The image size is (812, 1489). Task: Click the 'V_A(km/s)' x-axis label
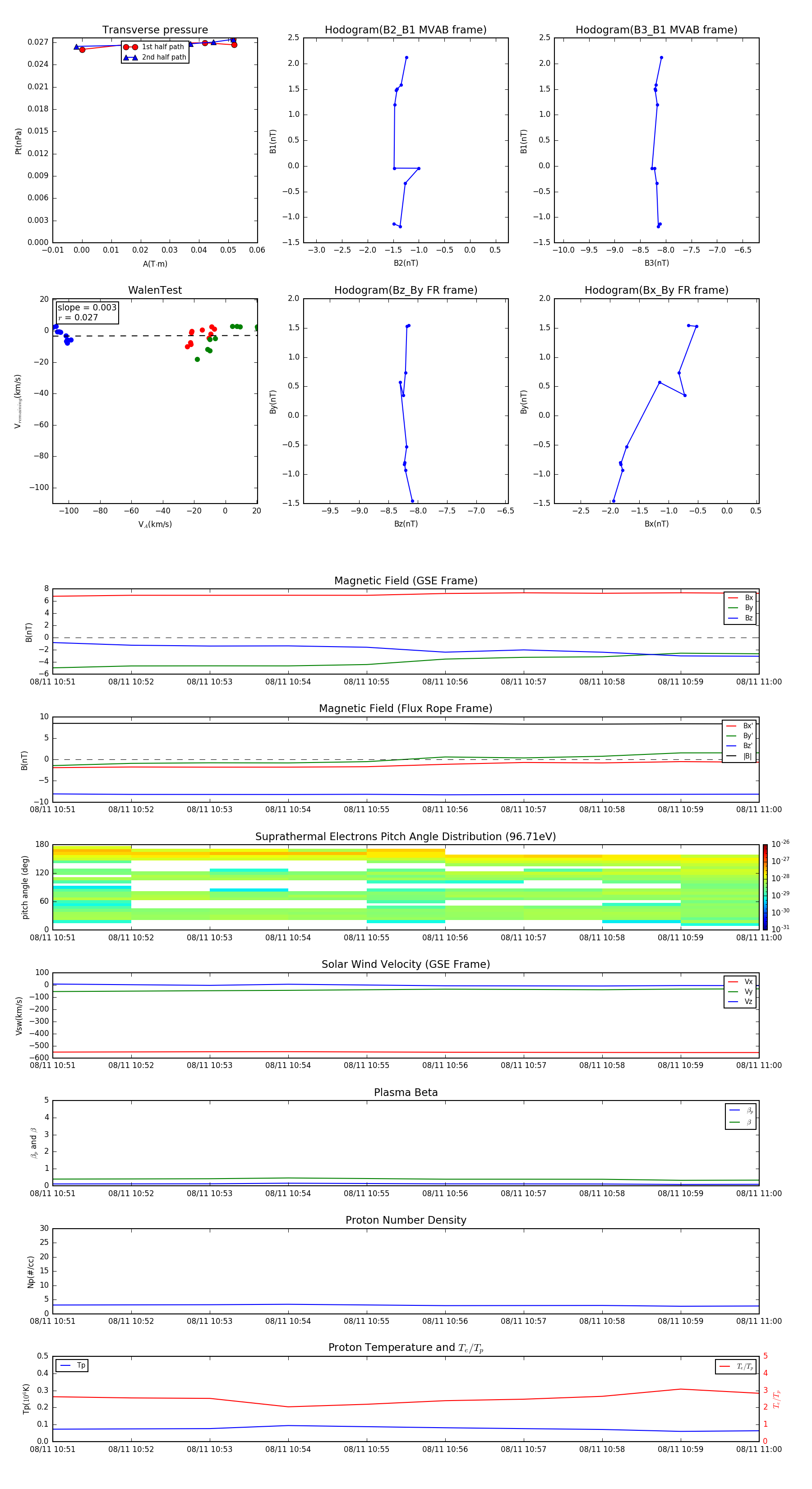point(155,525)
